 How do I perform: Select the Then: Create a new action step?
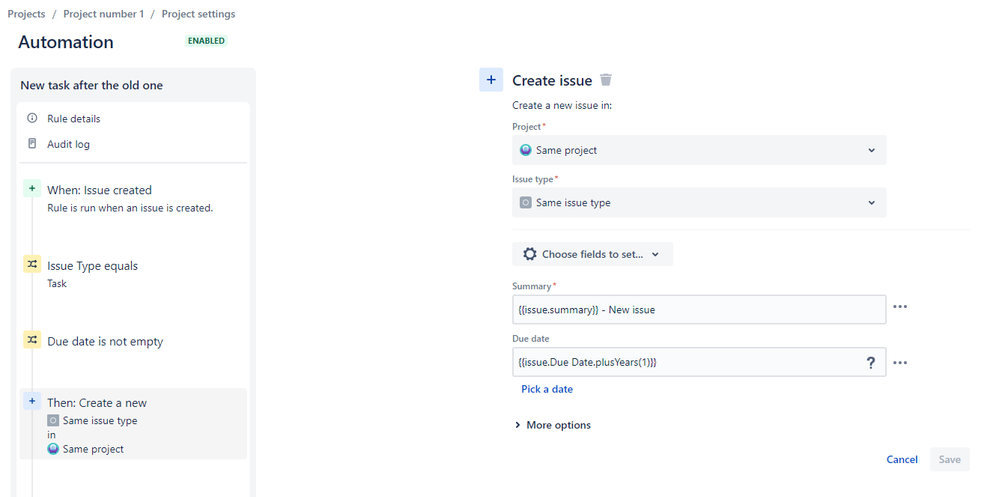coord(133,424)
